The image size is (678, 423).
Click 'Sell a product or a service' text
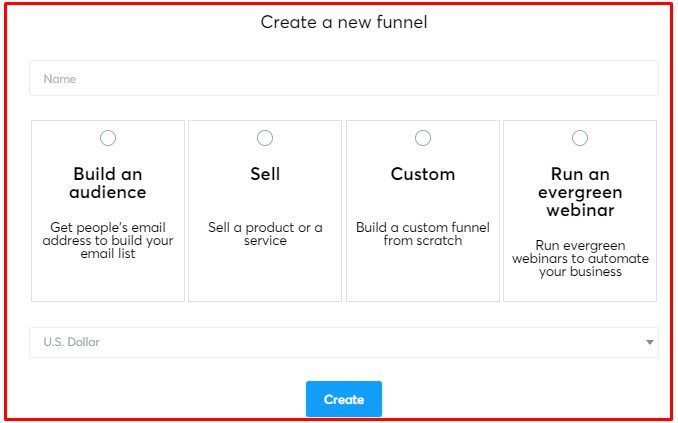265,234
